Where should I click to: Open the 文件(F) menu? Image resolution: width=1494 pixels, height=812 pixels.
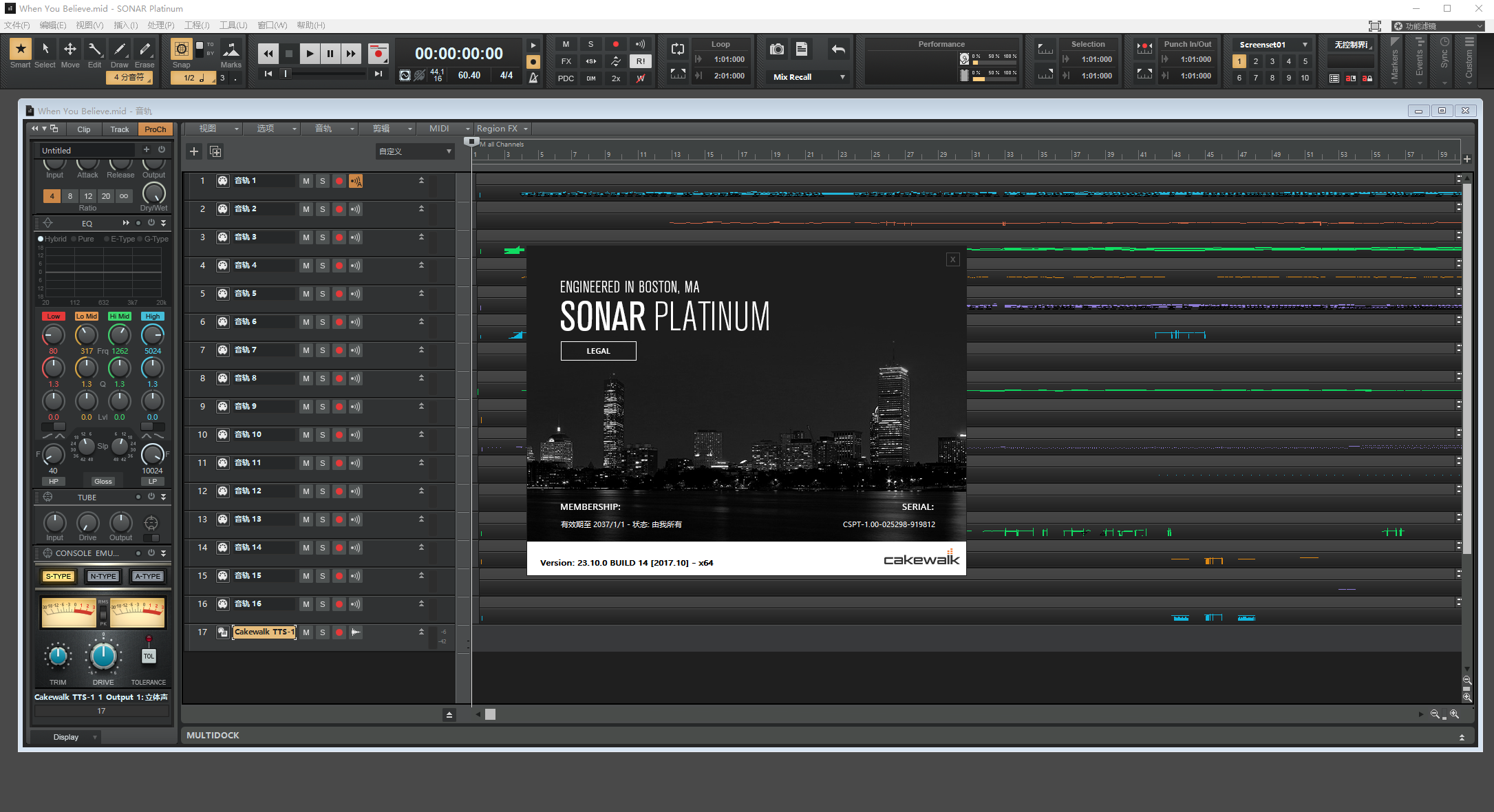[17, 25]
